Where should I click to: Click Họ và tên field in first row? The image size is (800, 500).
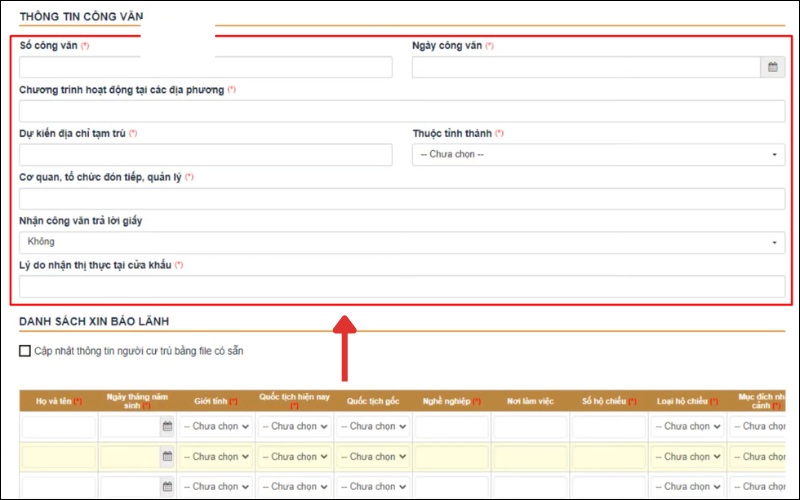58,427
